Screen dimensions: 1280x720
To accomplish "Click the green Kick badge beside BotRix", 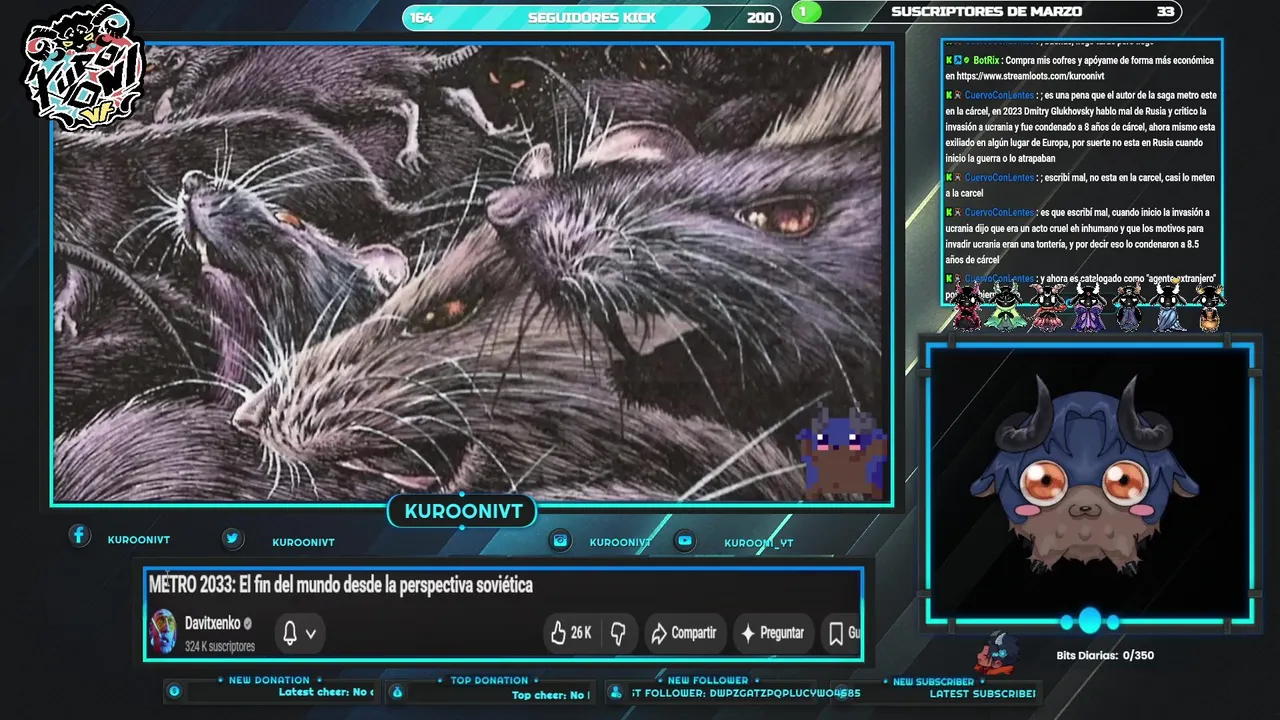I will click(948, 60).
